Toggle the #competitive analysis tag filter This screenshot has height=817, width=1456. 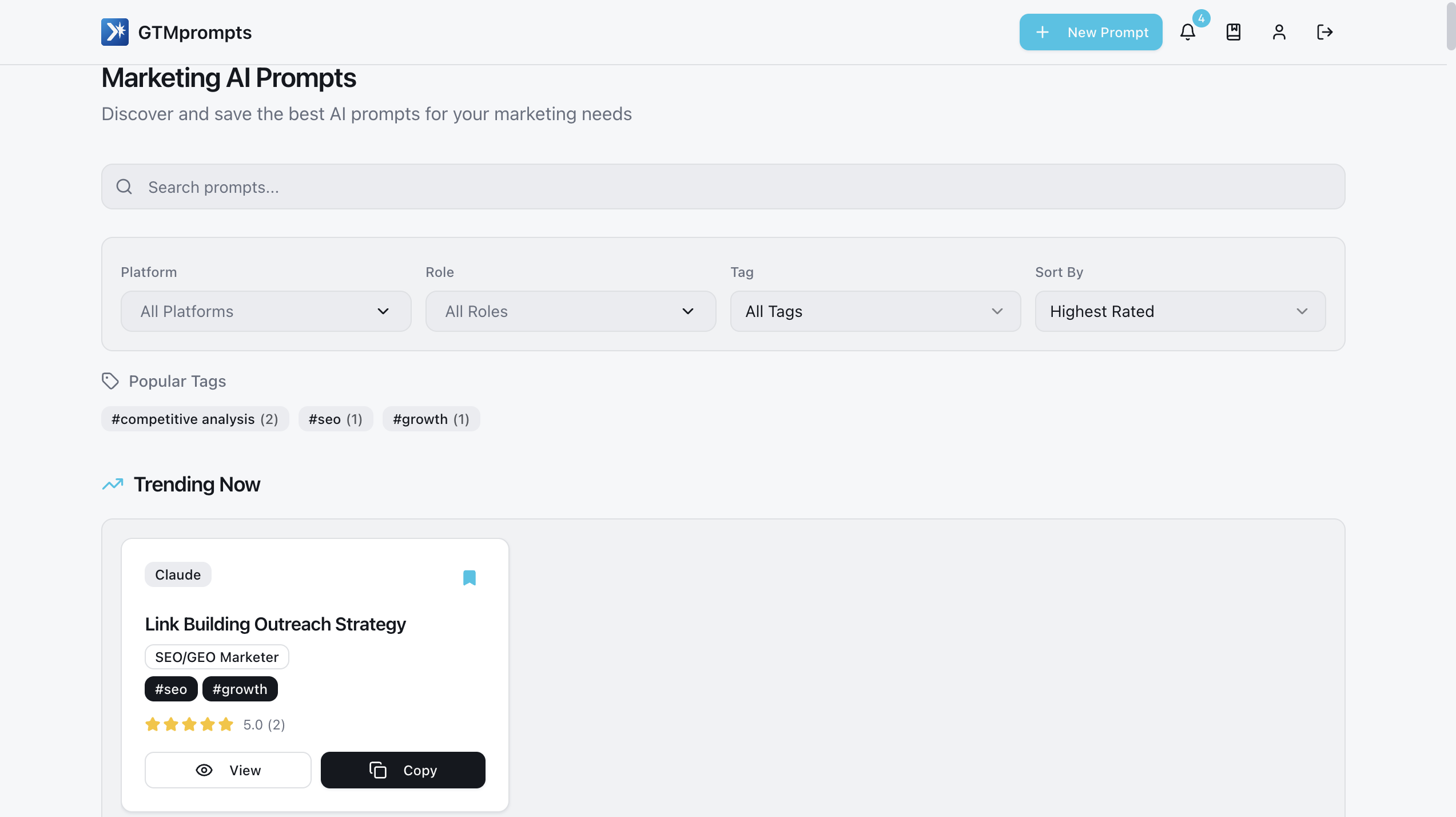click(194, 419)
